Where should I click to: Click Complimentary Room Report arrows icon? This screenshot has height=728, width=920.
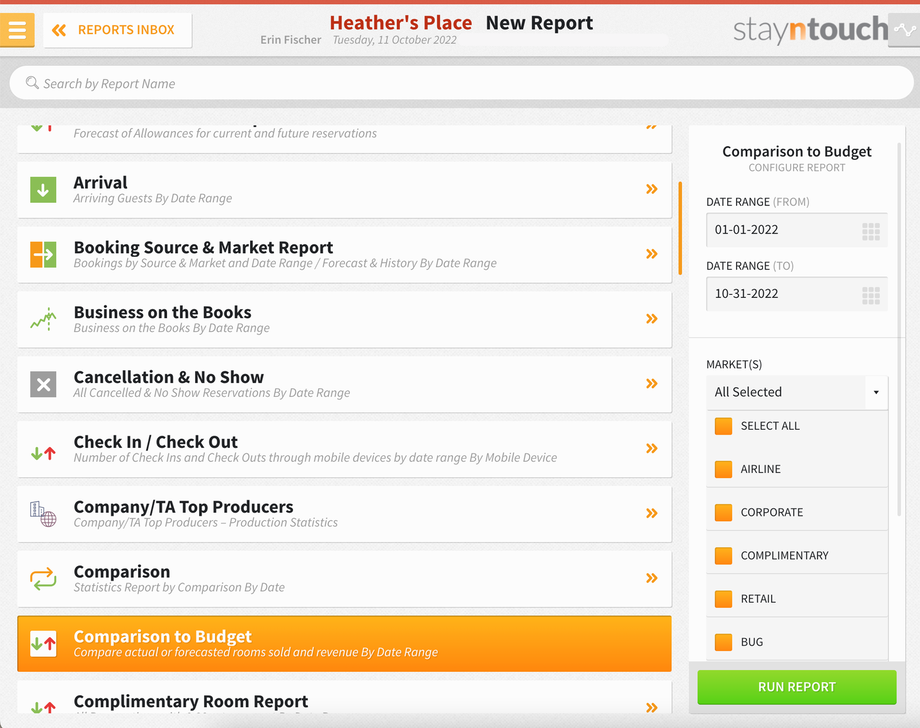pos(43,707)
